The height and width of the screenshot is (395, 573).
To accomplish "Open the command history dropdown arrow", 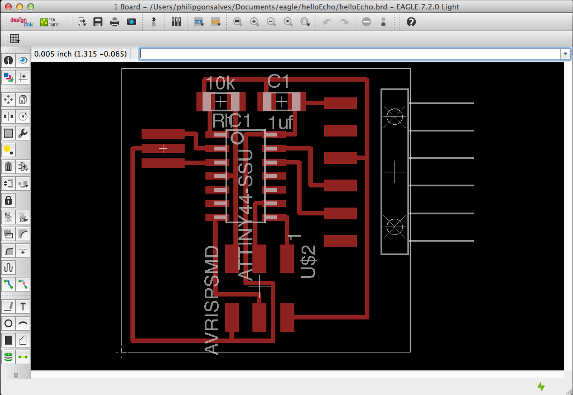I will tap(565, 54).
